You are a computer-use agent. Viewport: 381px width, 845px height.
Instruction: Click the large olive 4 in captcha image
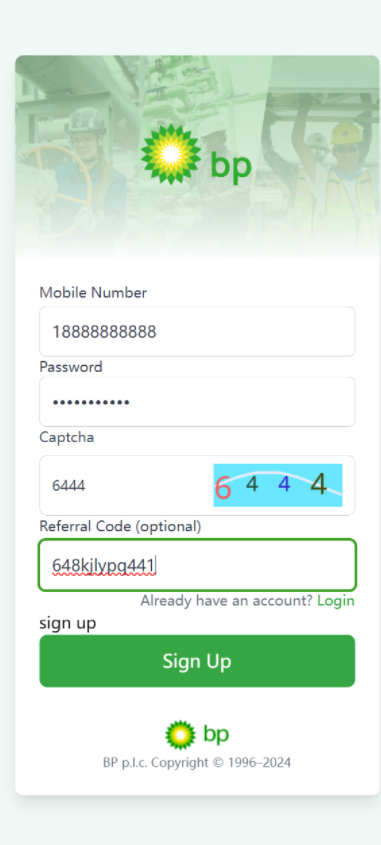coord(319,483)
